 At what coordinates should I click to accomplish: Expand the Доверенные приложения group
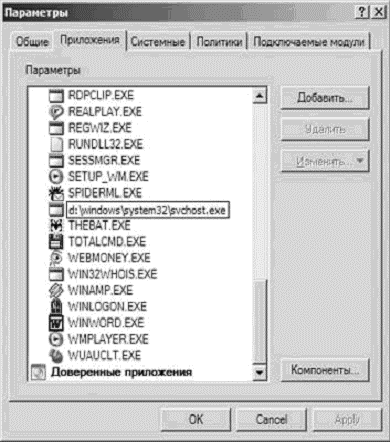[x=38, y=372]
